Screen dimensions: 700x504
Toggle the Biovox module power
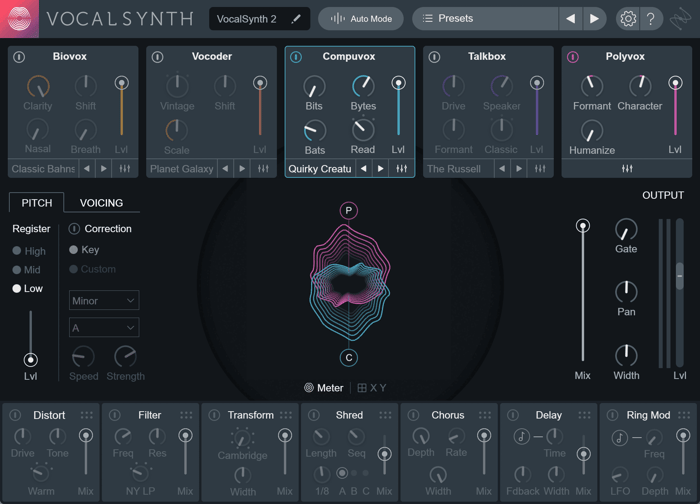pos(19,57)
